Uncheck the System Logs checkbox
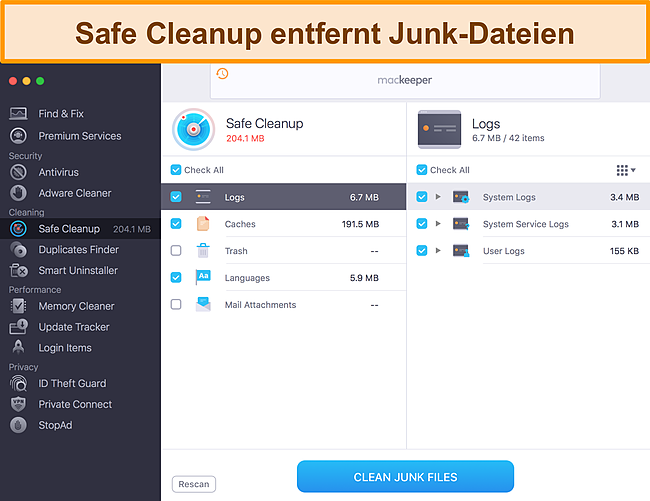This screenshot has width=650, height=501. click(x=422, y=197)
